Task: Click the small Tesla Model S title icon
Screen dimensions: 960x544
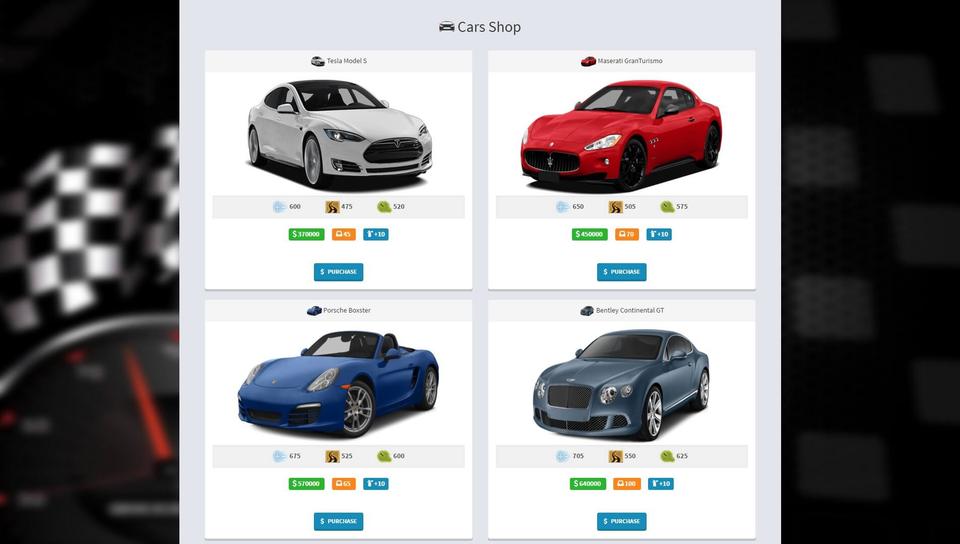Action: click(x=318, y=61)
